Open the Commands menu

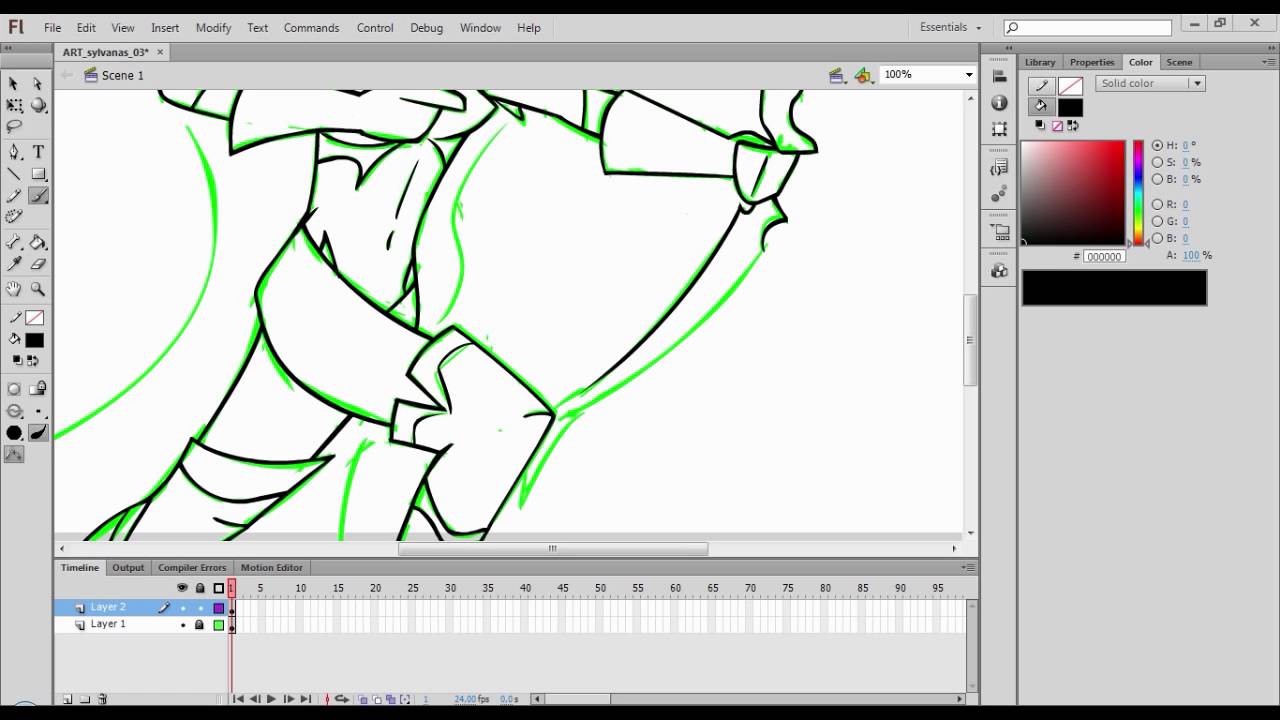(311, 28)
